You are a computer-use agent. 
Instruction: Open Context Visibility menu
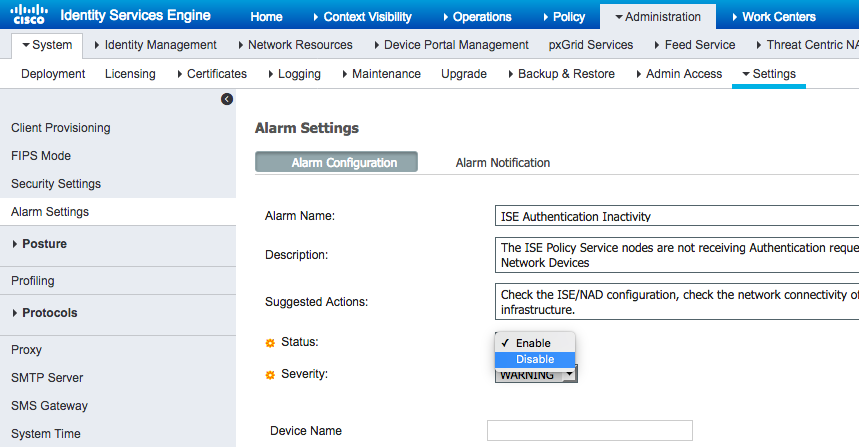362,17
